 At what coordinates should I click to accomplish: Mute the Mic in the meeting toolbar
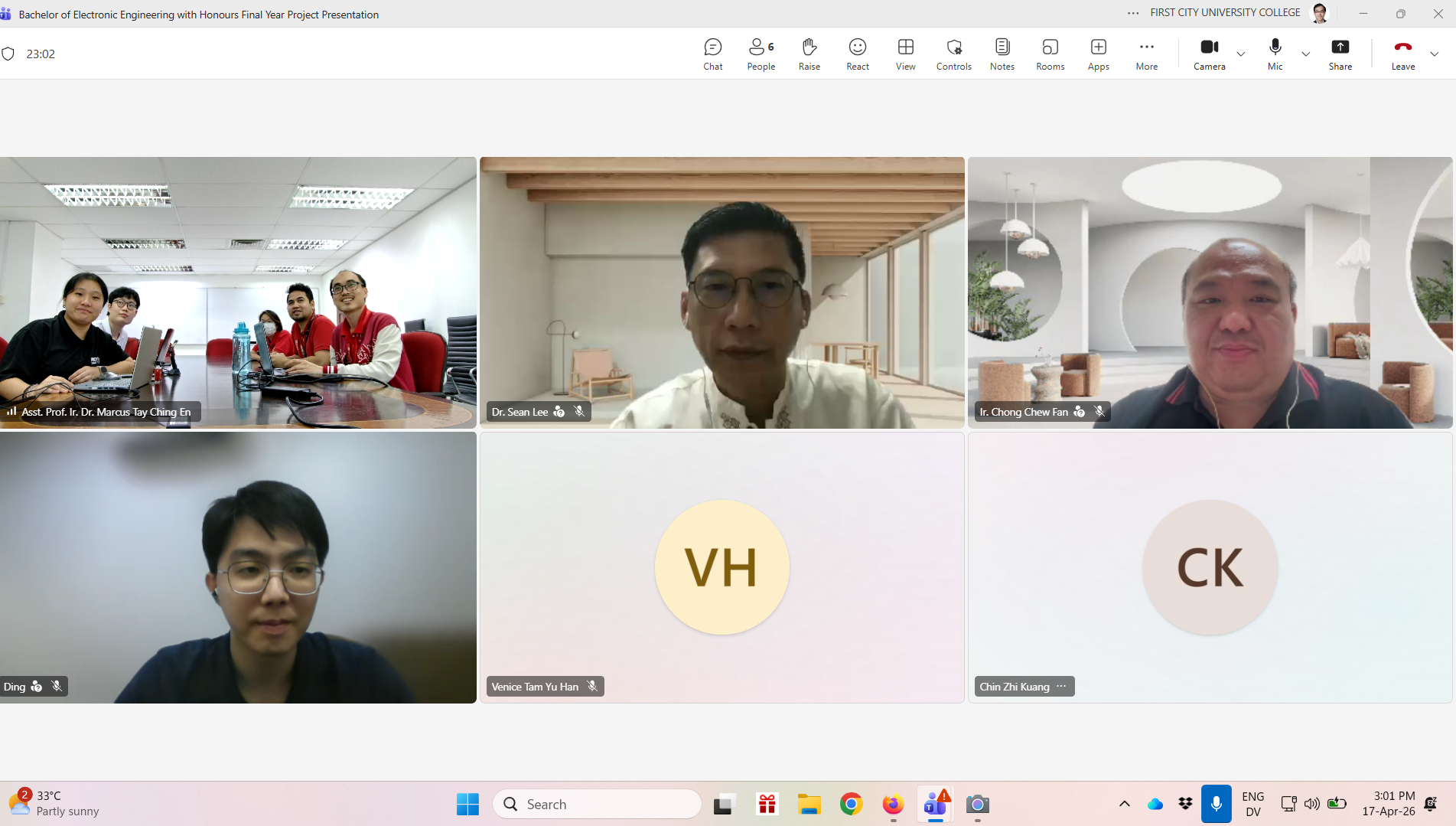[x=1275, y=54]
